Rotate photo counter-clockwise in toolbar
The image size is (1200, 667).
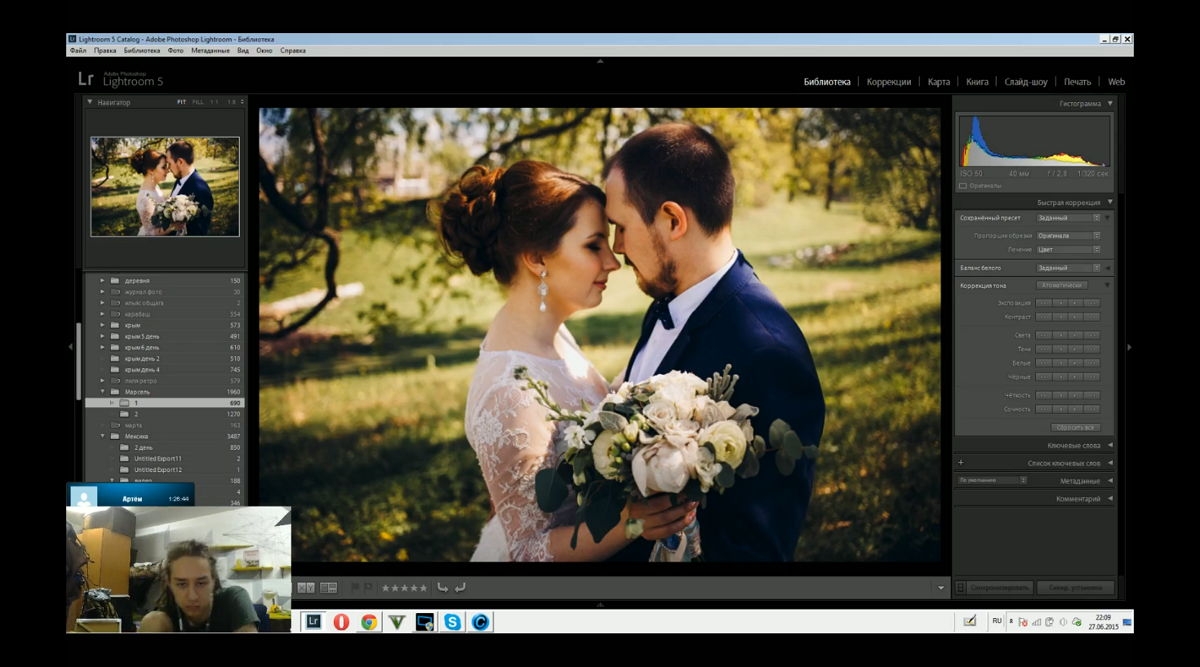(442, 587)
